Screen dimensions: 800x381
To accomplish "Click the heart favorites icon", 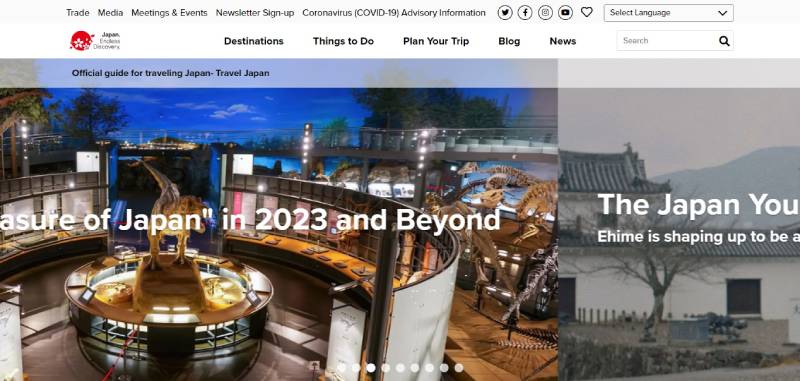I will point(587,12).
